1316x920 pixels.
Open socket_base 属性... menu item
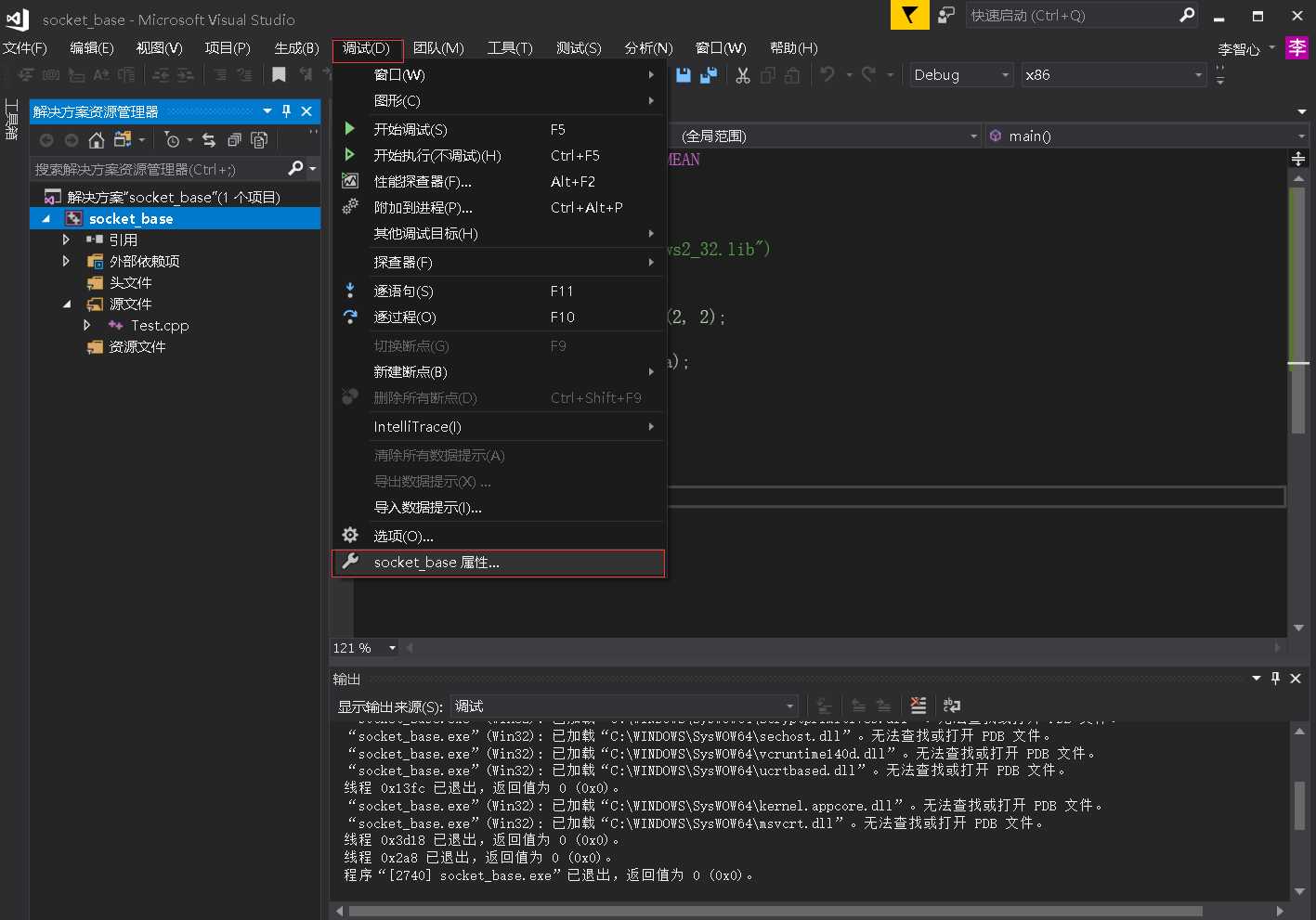coord(499,563)
